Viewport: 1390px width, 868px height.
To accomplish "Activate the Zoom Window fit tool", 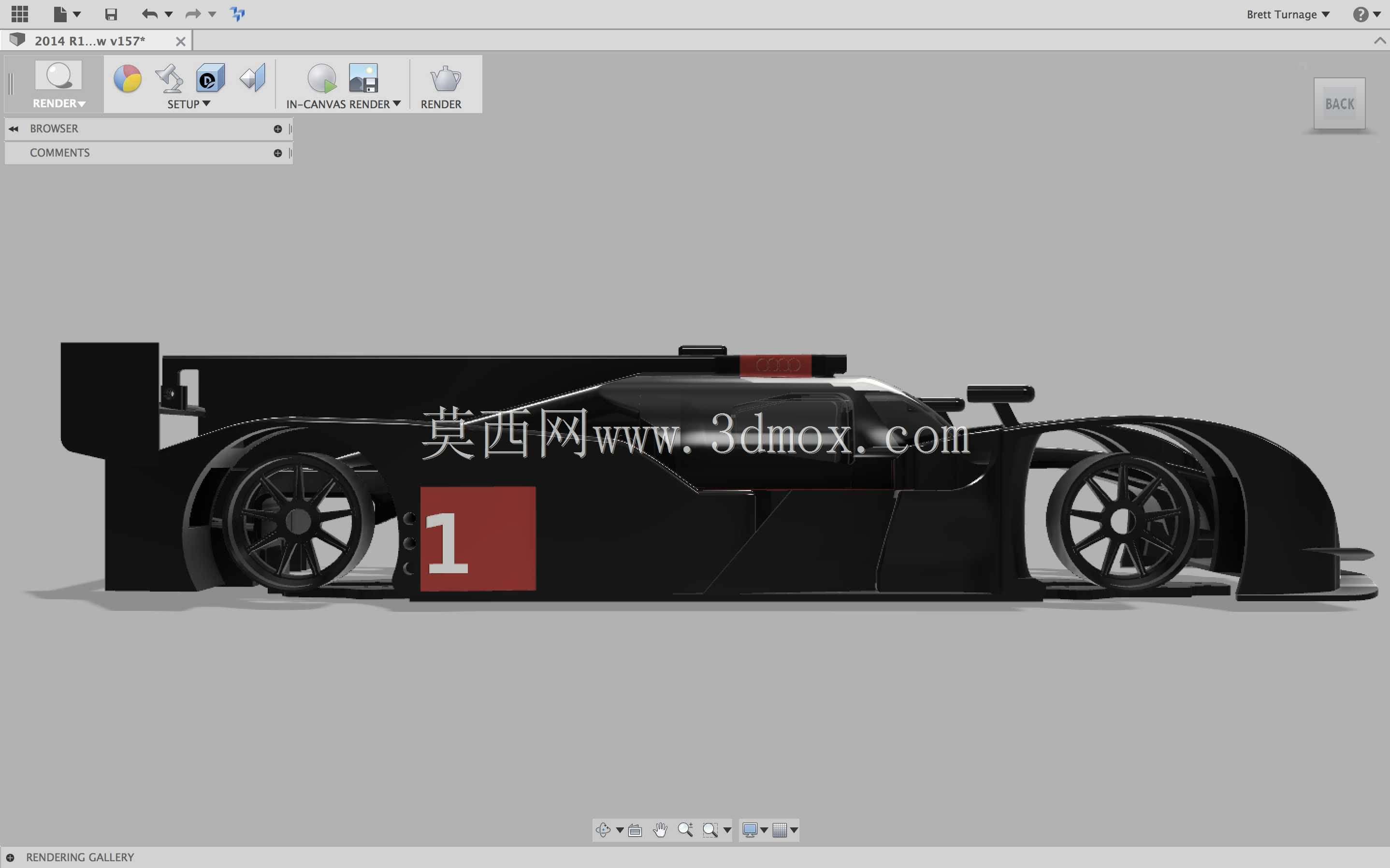I will [x=710, y=830].
